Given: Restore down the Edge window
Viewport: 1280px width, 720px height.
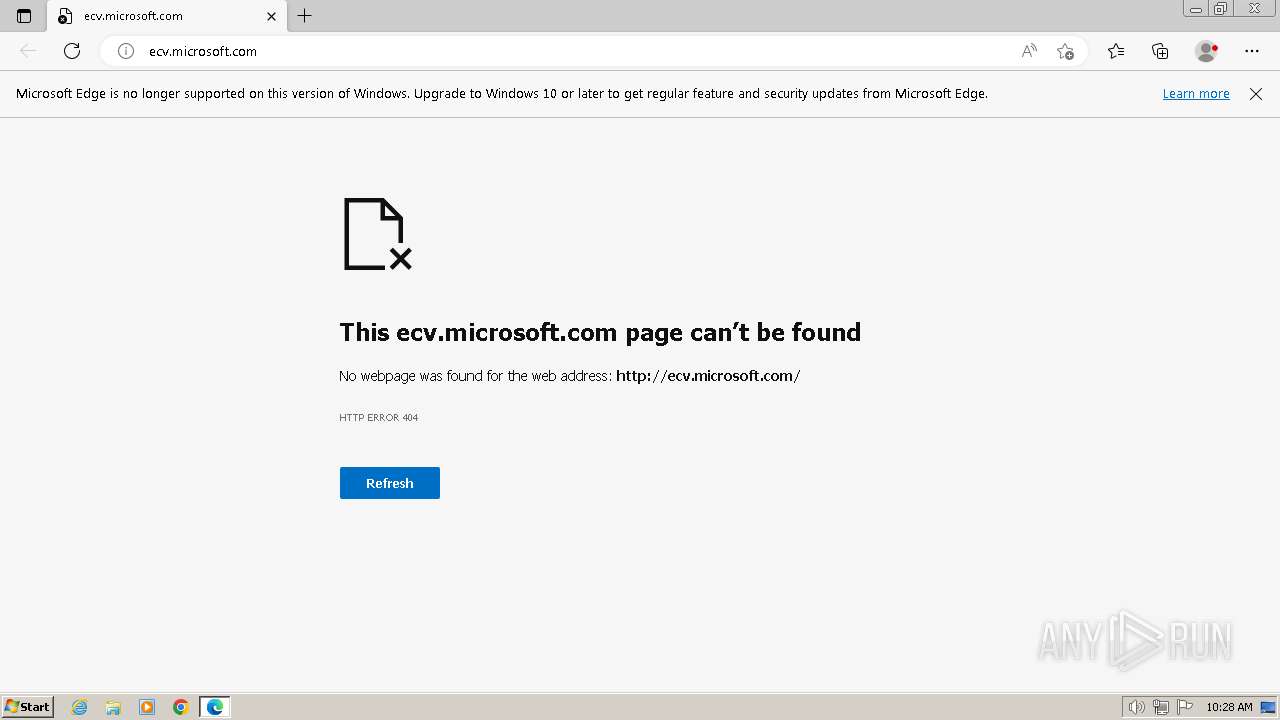Looking at the screenshot, I should coord(1221,9).
